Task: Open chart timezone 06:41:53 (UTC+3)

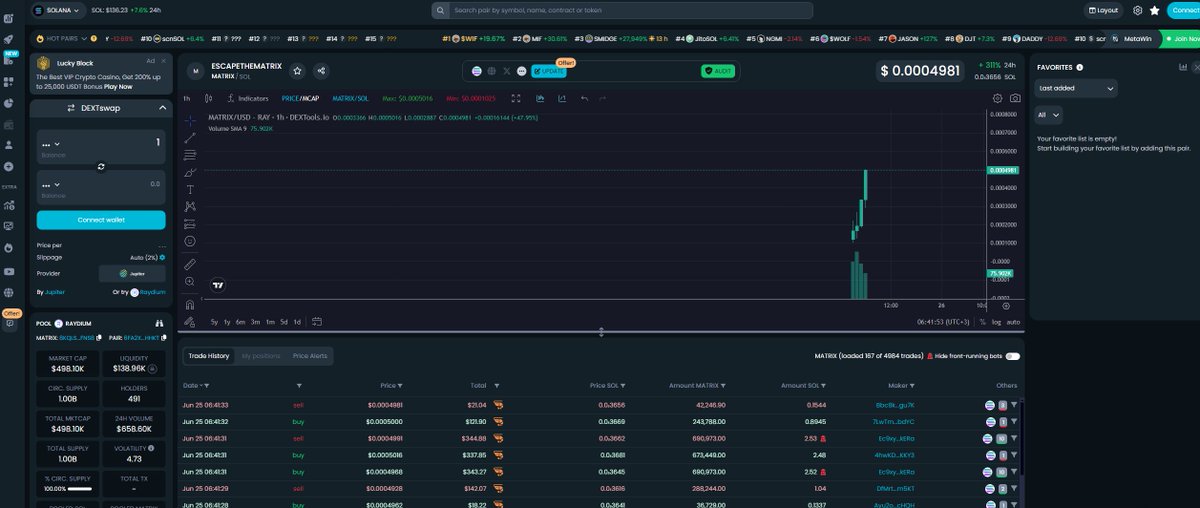Action: tap(944, 322)
